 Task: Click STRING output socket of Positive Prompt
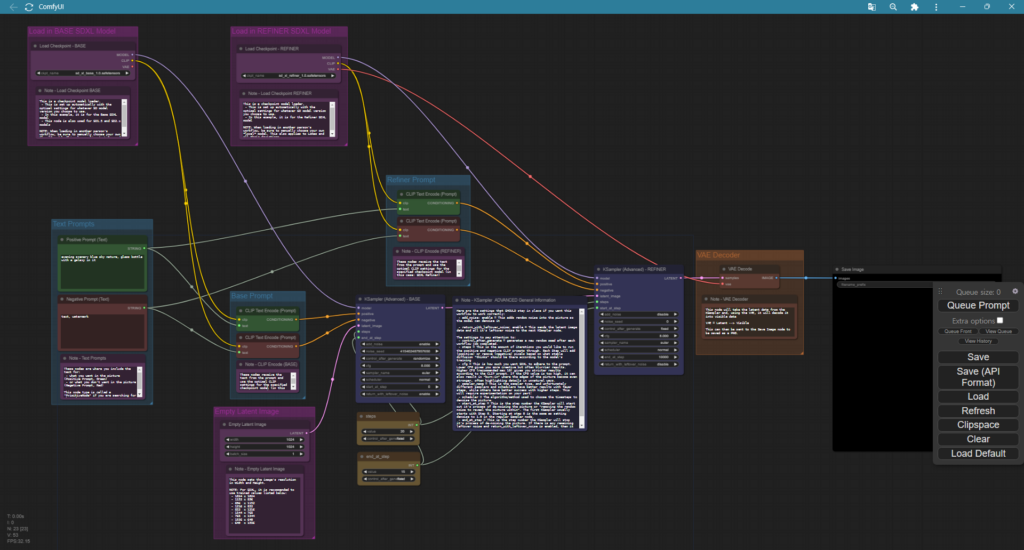(x=144, y=248)
